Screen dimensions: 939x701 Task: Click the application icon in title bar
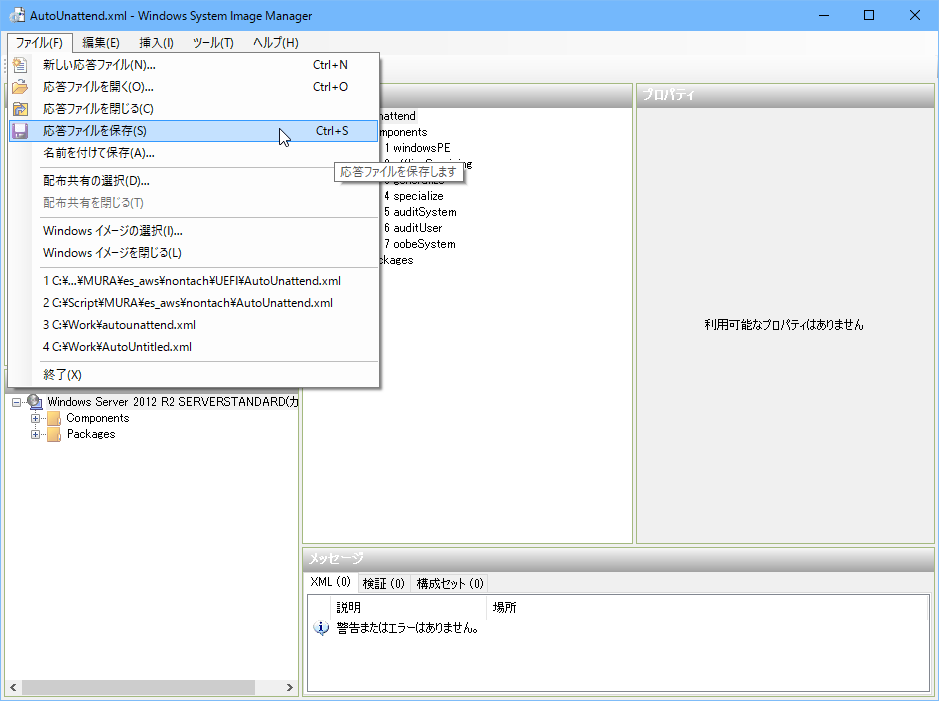[x=17, y=16]
